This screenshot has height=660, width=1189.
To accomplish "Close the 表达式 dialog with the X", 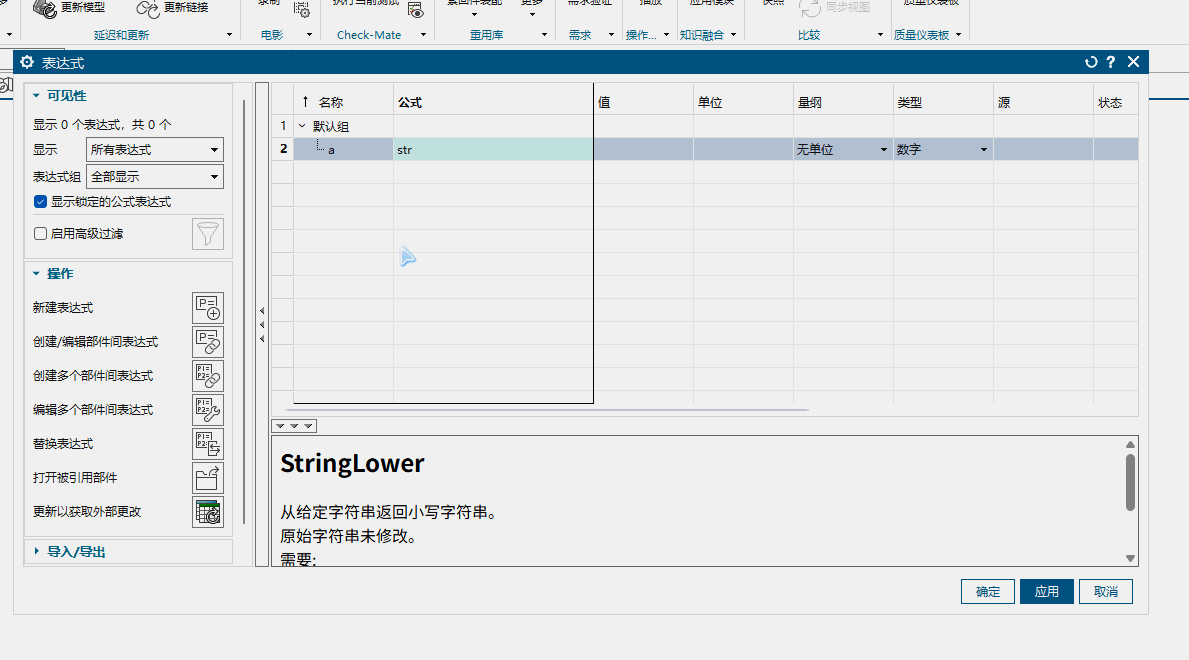I will (x=1134, y=62).
